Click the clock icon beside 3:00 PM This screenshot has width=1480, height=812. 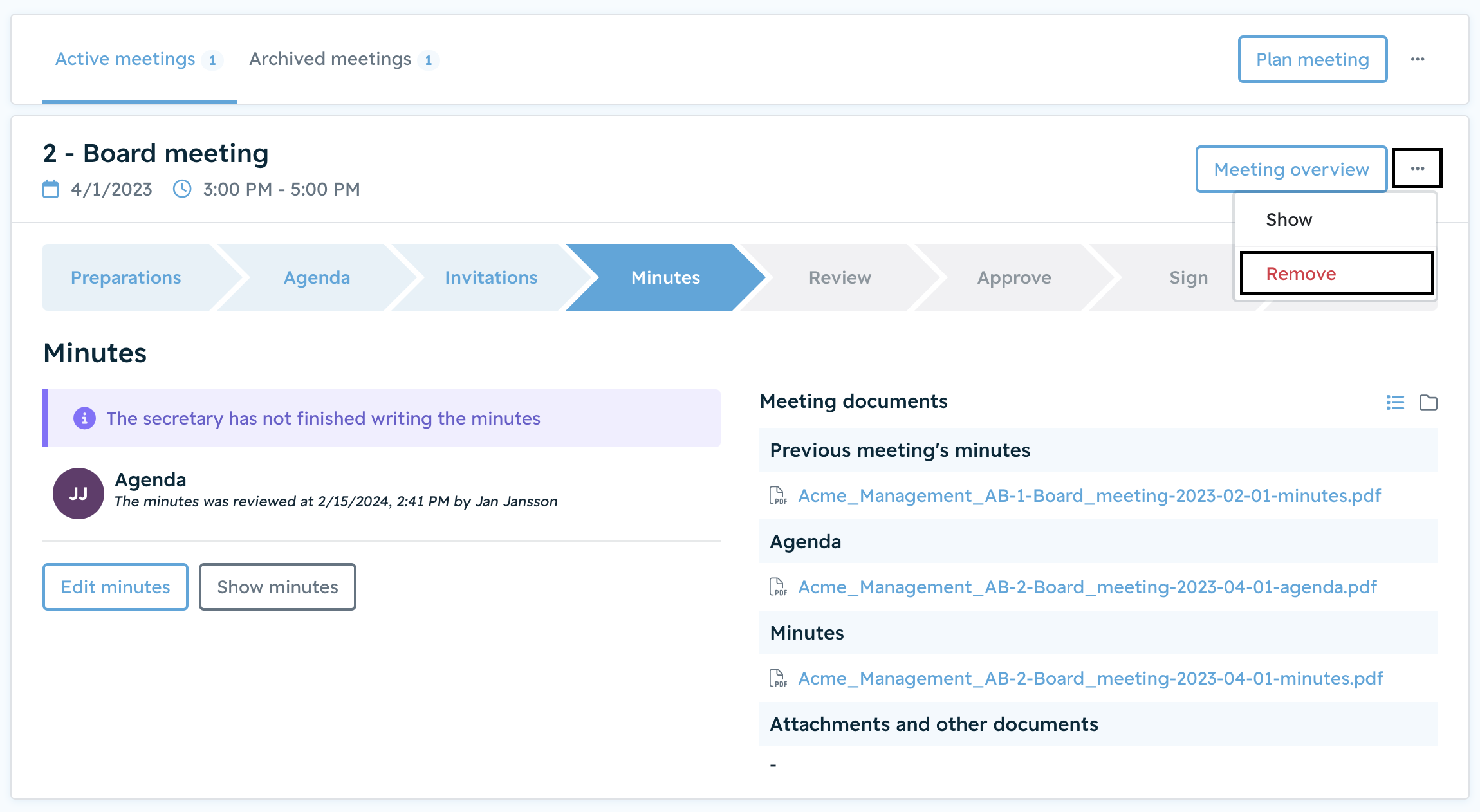(x=182, y=189)
